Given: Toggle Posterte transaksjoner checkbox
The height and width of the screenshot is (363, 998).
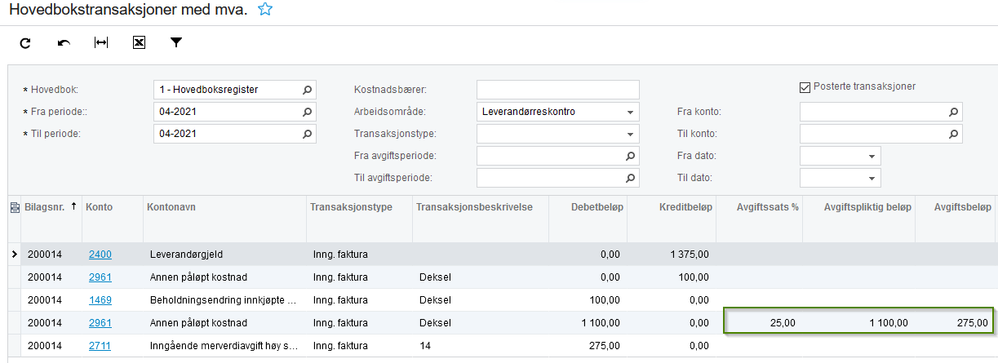Looking at the screenshot, I should pos(805,87).
